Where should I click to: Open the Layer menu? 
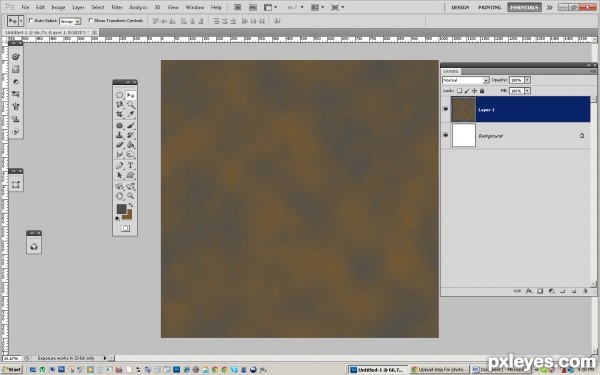coord(78,7)
